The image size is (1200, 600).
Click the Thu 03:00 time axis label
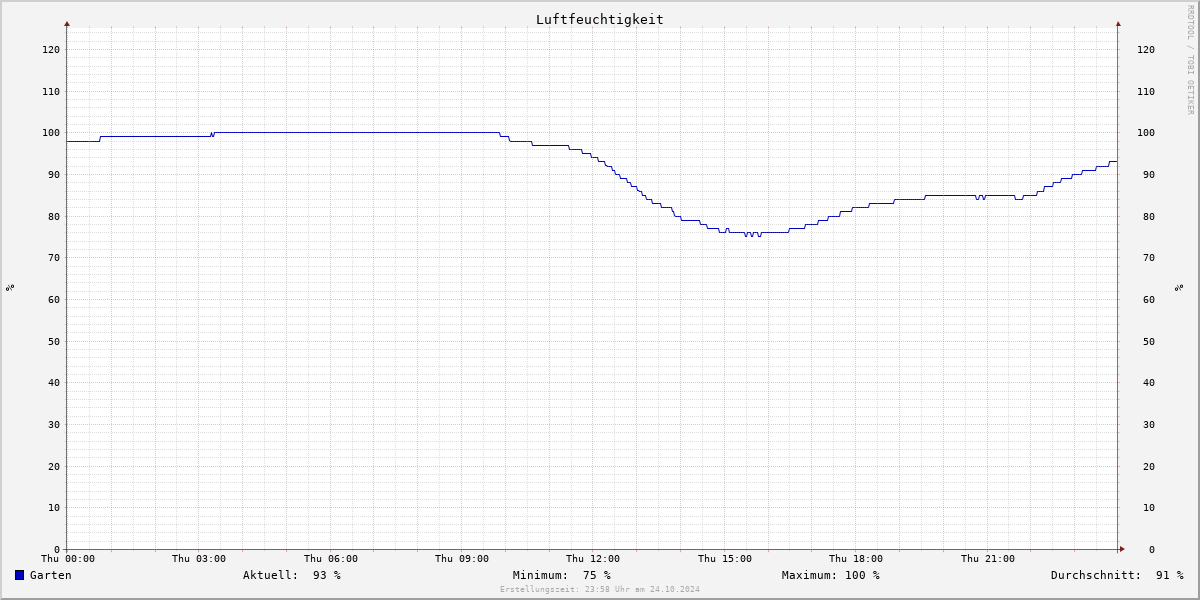pos(199,559)
